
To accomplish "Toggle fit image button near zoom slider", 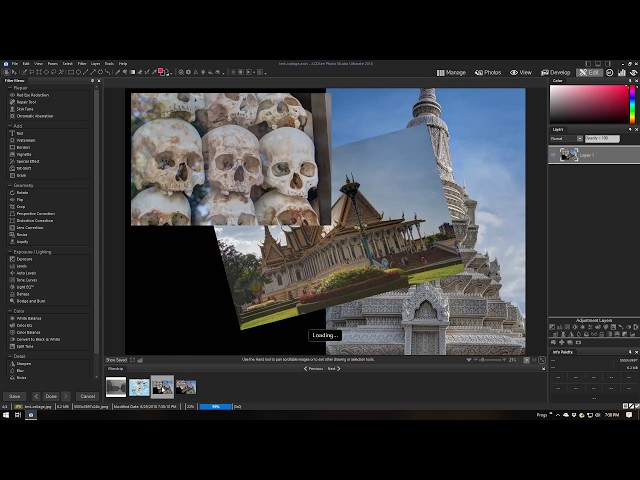I will click(527, 360).
